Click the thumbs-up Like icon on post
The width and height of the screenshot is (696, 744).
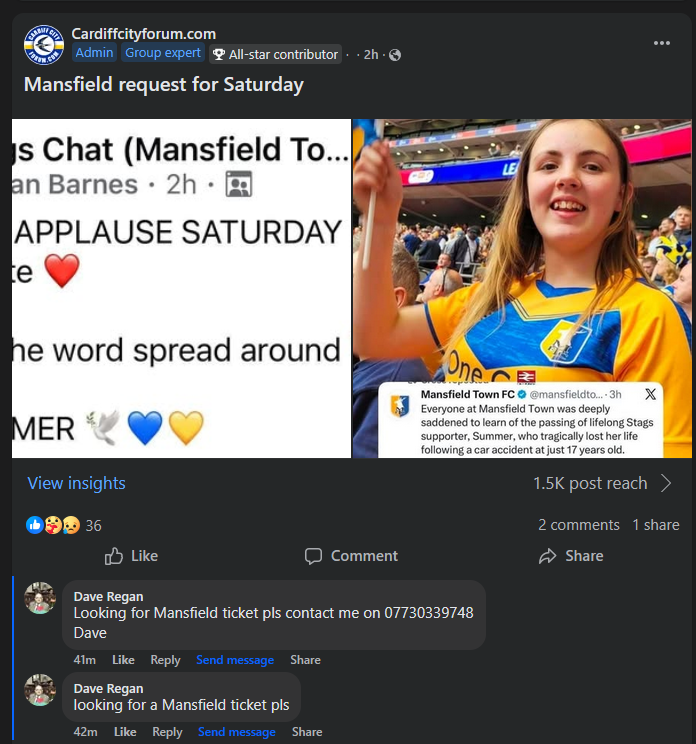(x=114, y=556)
